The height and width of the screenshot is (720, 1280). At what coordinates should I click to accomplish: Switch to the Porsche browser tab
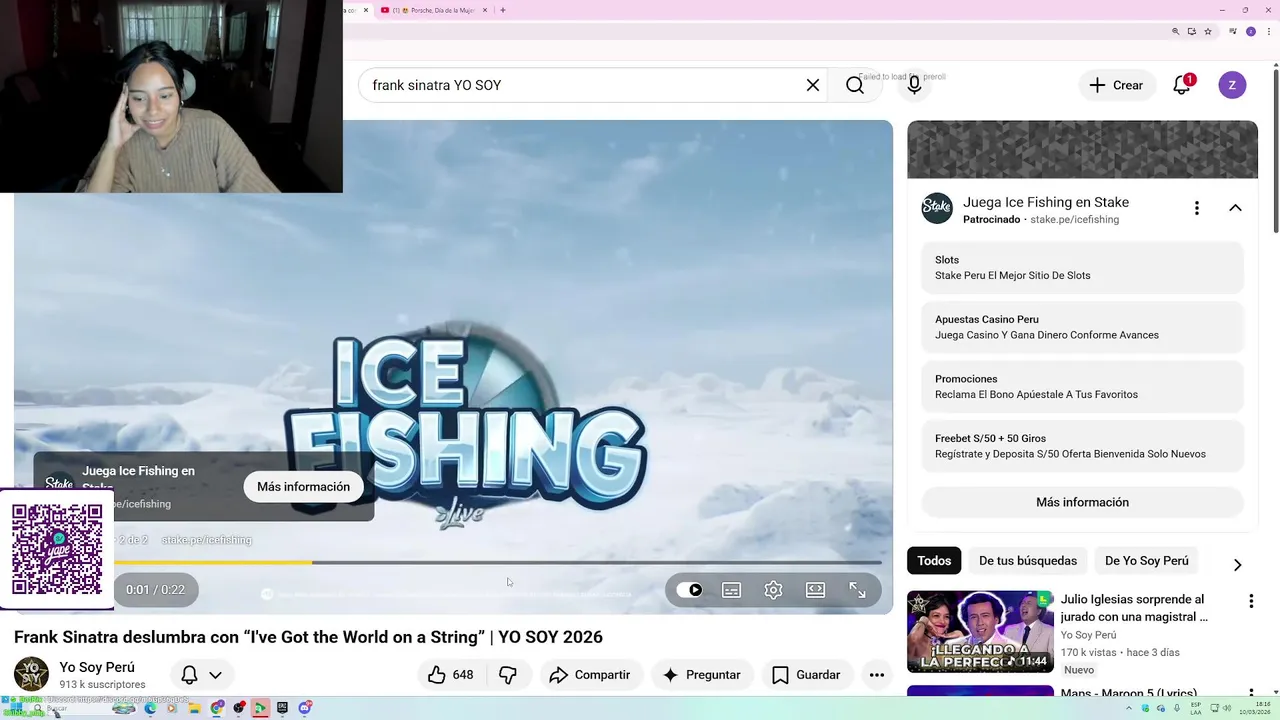tap(430, 10)
